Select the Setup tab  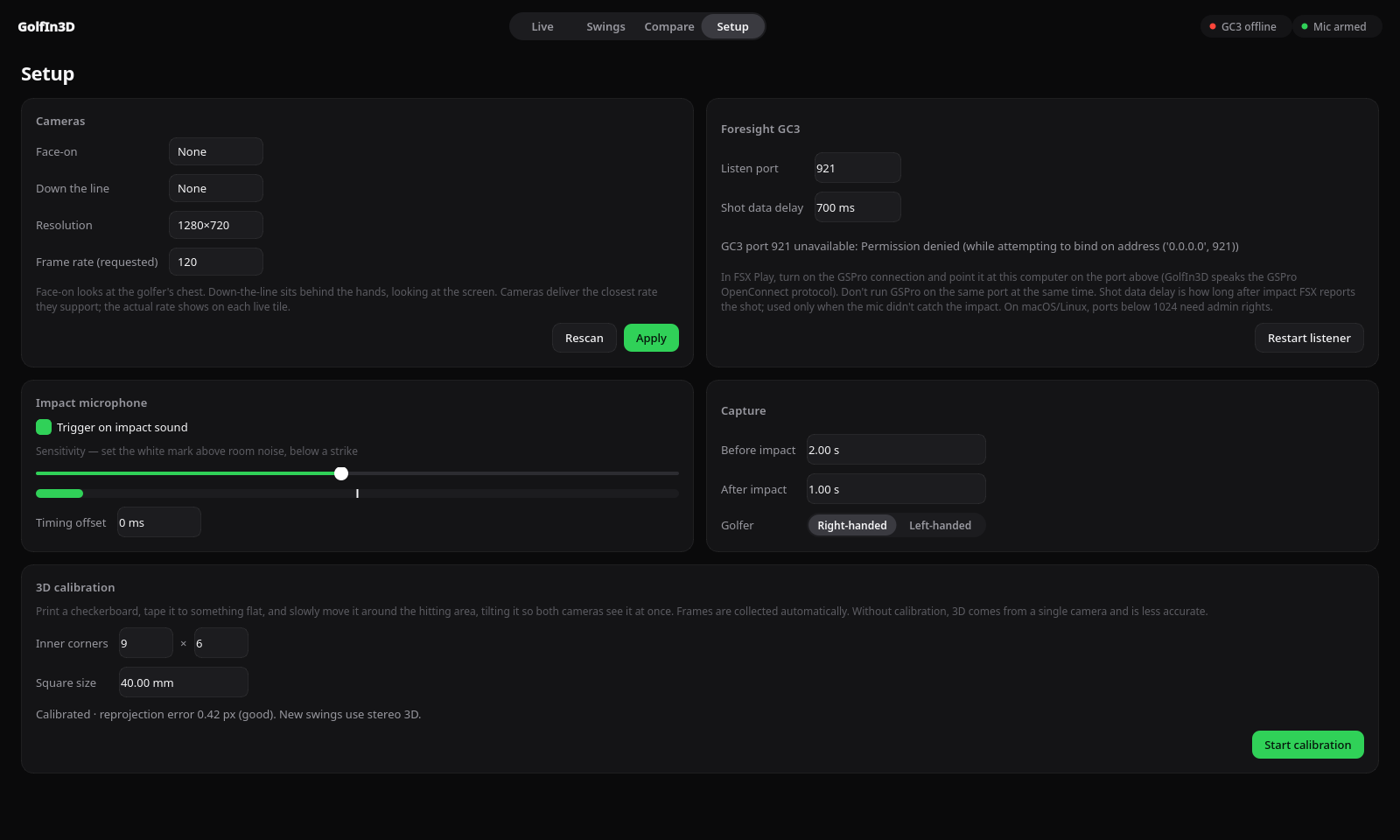coord(732,26)
